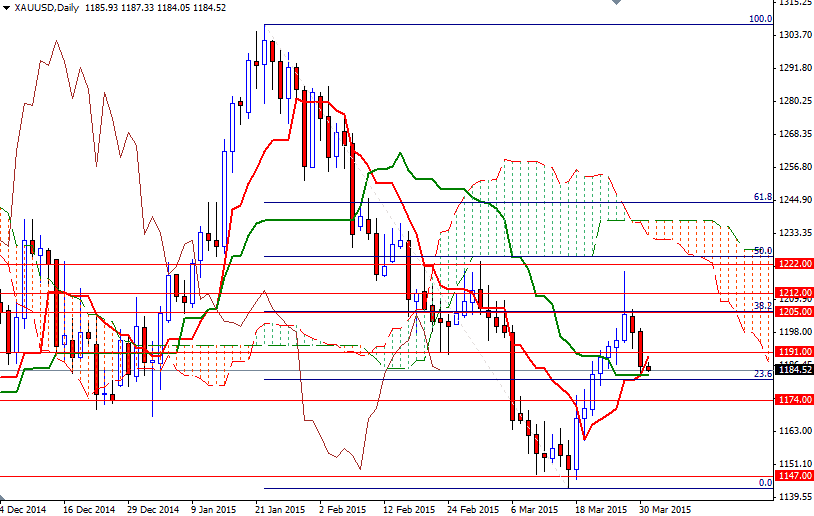814x516 pixels.
Task: Select the 50.0 Fibonacci retracement label
Action: tap(763, 251)
